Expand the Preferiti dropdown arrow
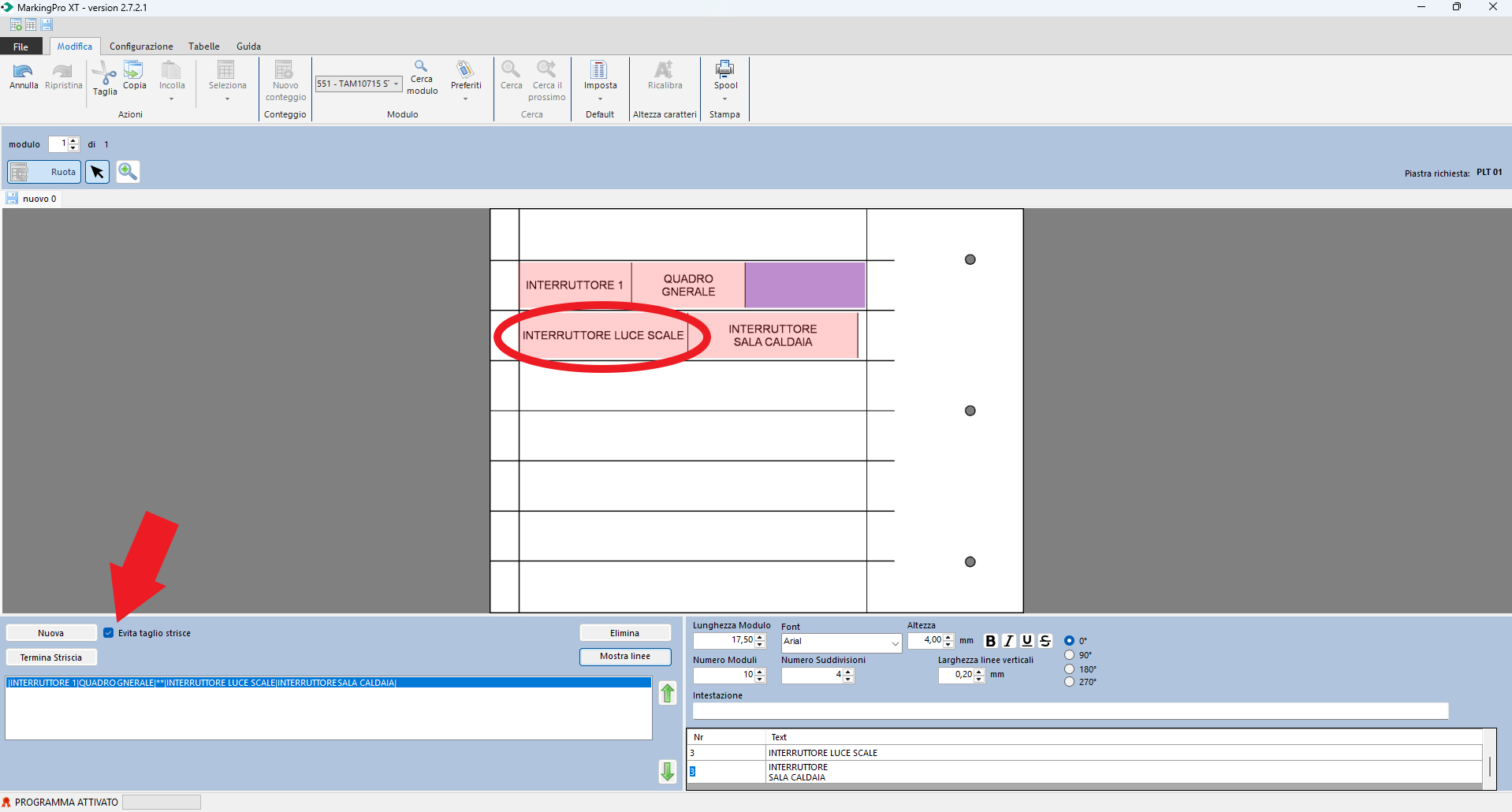Viewport: 1512px width, 812px height. point(465,99)
